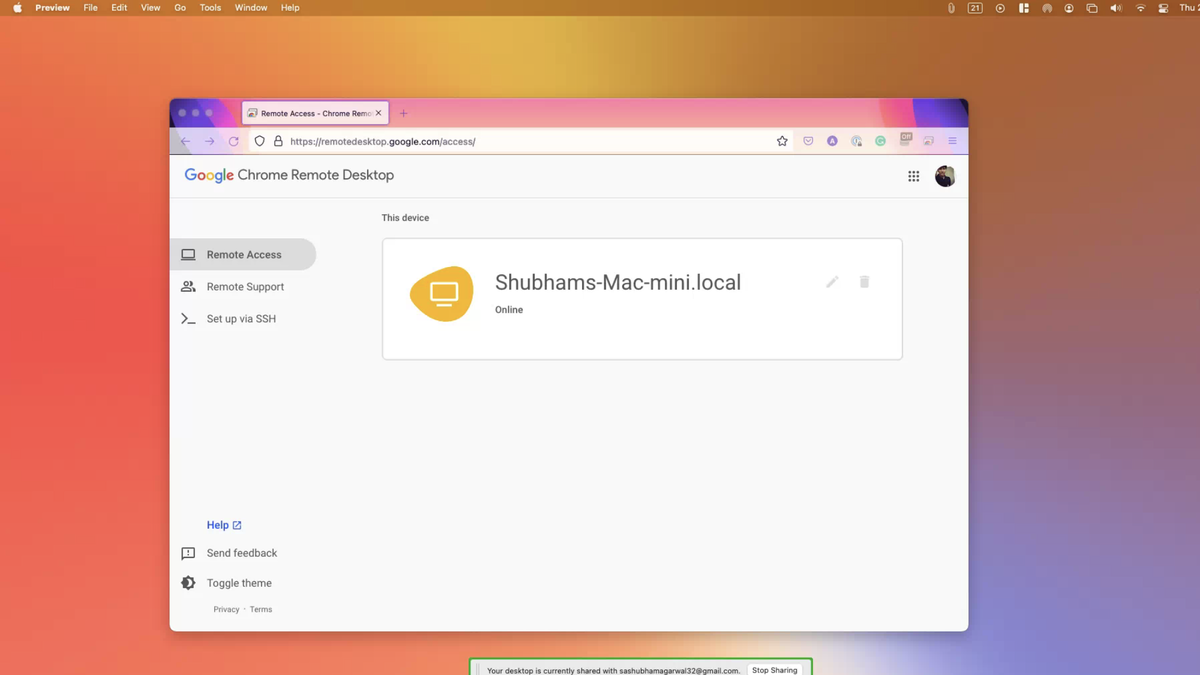The width and height of the screenshot is (1200, 675).
Task: Click the Stop Sharing button
Action: coord(776,670)
